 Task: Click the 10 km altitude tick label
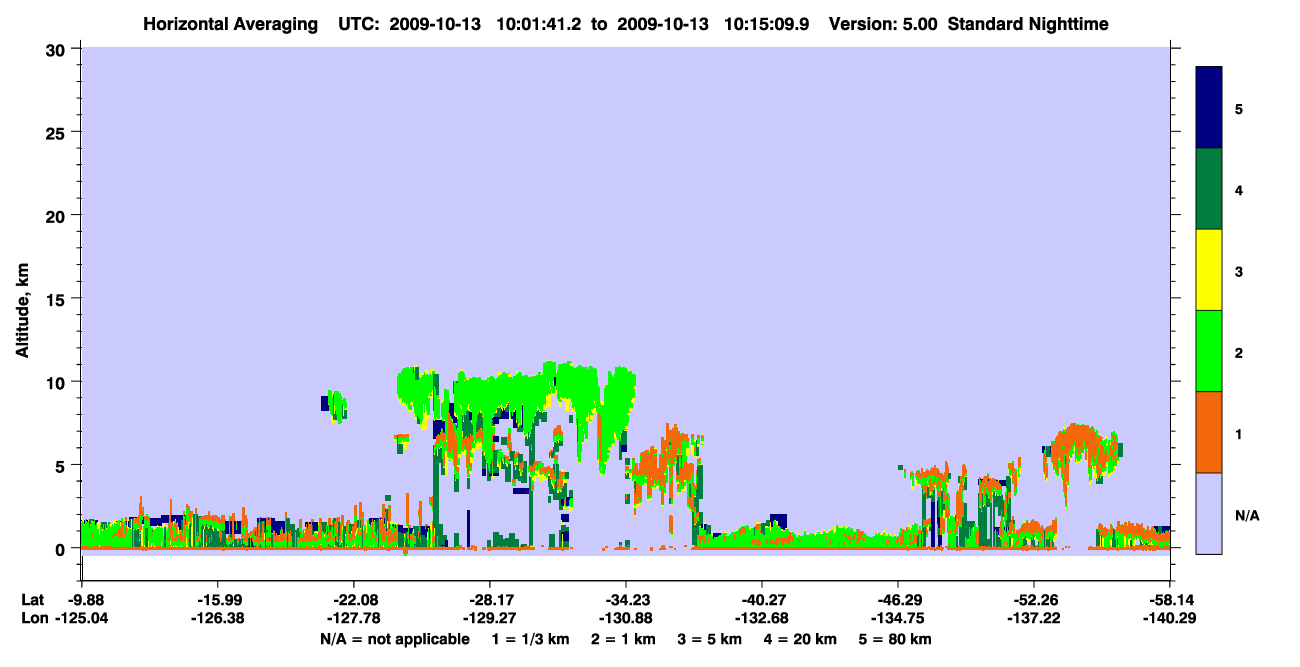tap(57, 382)
